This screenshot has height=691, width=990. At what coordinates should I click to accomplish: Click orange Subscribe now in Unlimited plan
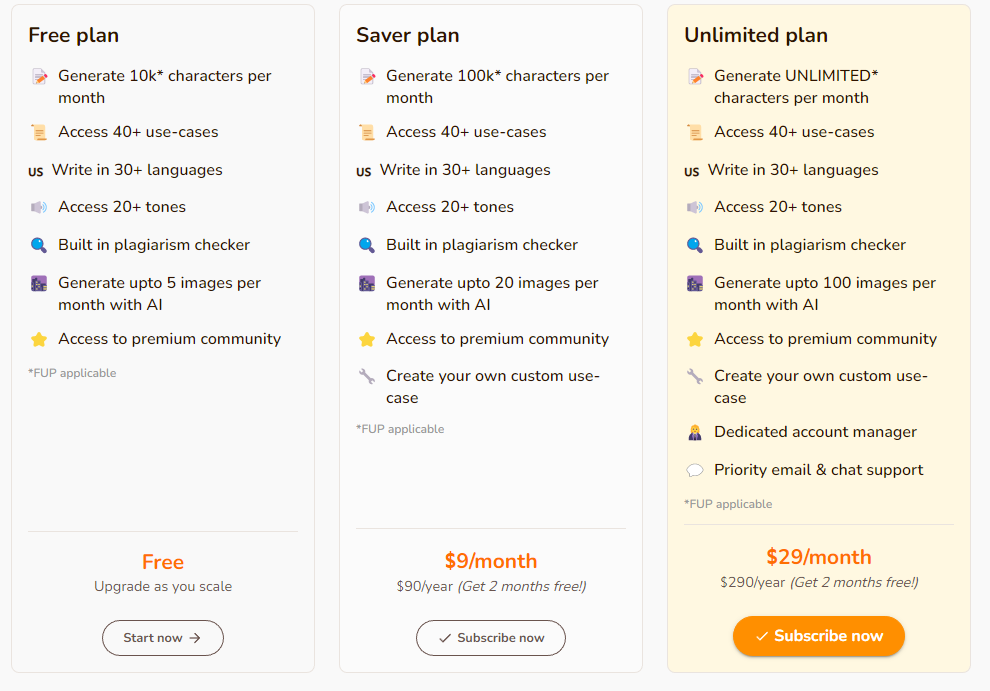point(819,636)
